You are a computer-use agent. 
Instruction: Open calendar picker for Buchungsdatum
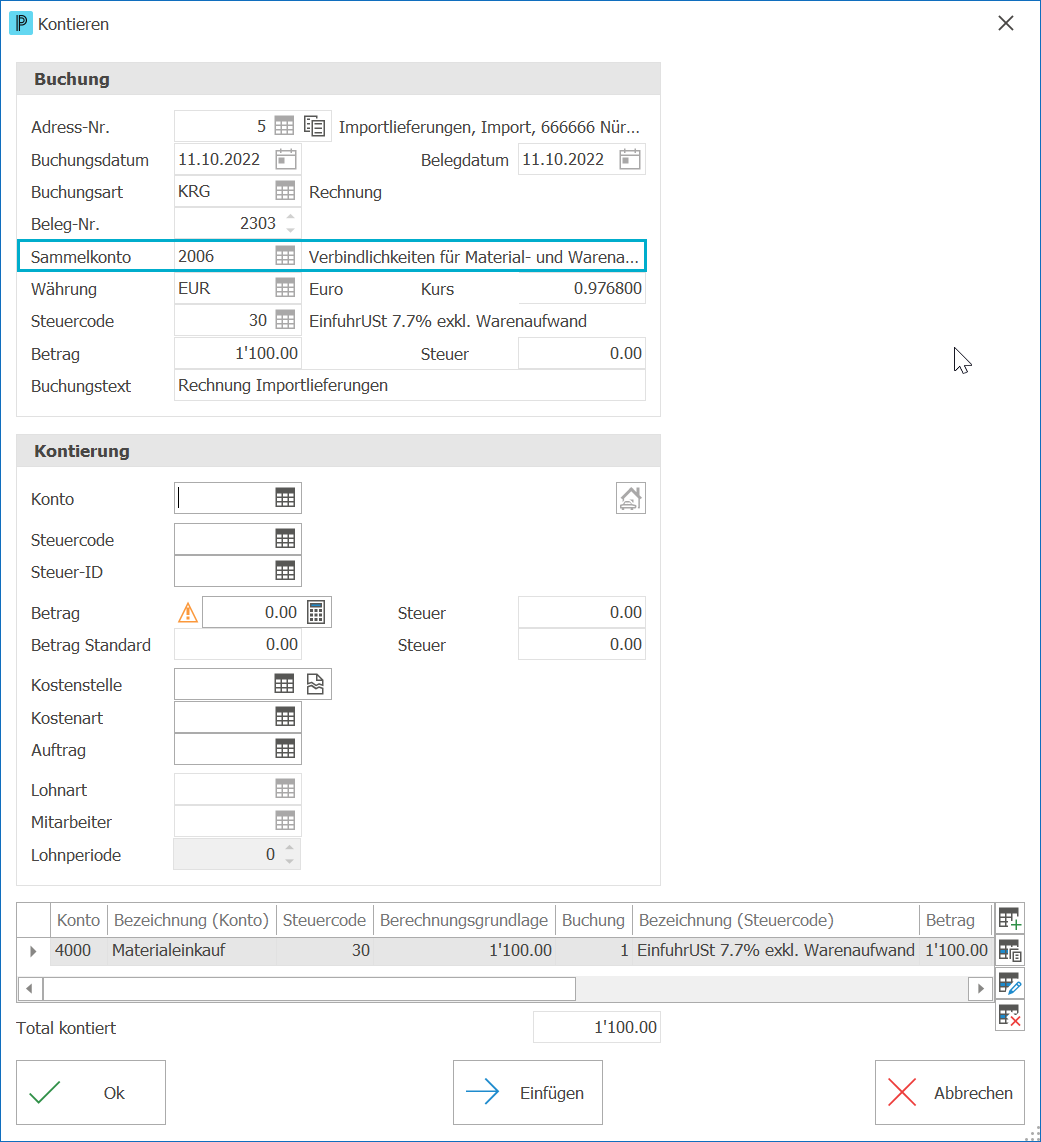pos(286,160)
